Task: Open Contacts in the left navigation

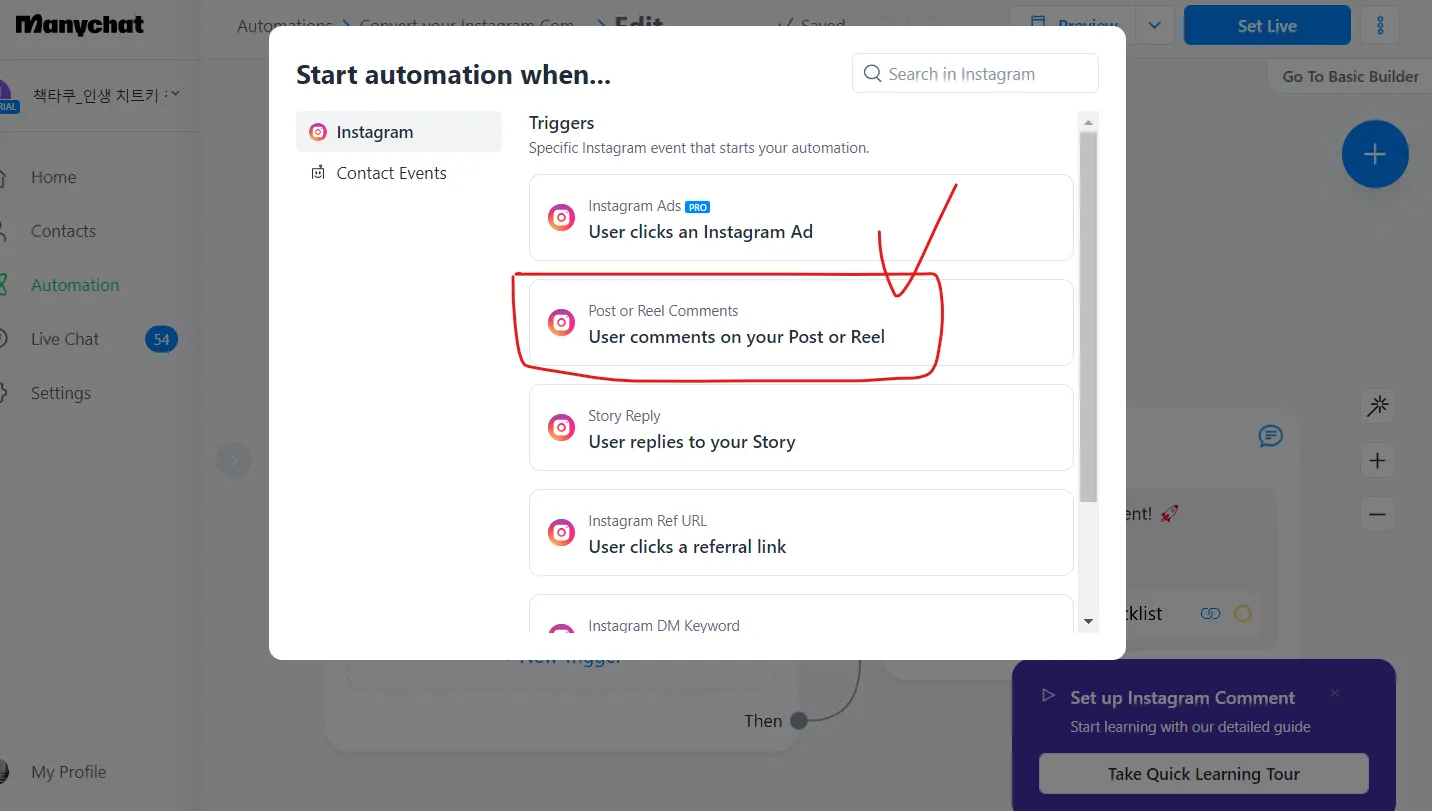Action: click(63, 231)
